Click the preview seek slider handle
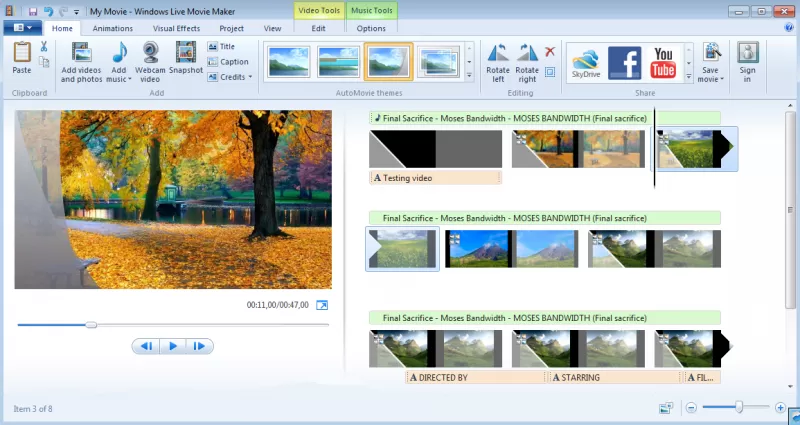Screen dimensions: 800x425 click(x=91, y=324)
